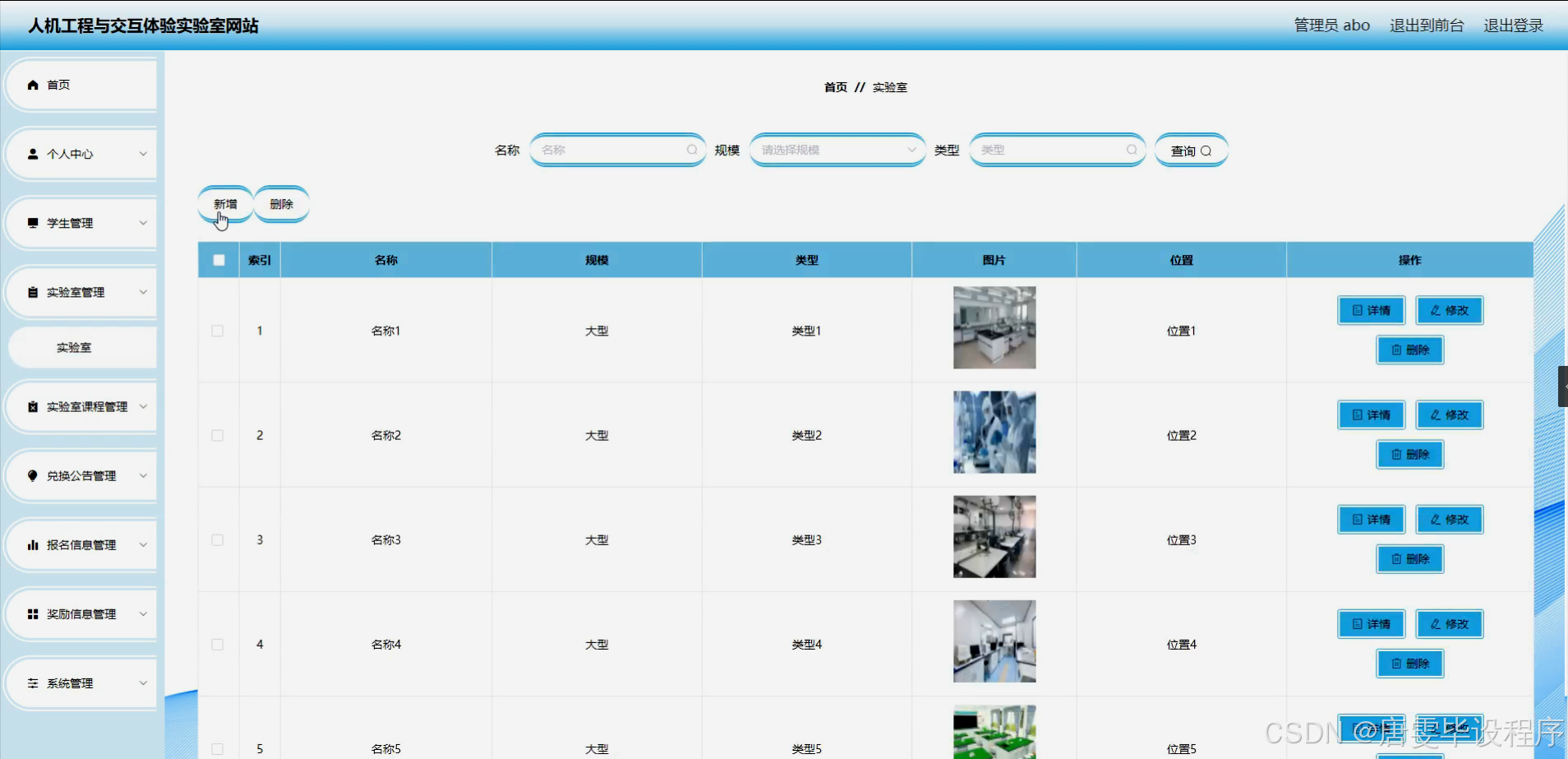Open the 系统管理 menu

tap(81, 683)
